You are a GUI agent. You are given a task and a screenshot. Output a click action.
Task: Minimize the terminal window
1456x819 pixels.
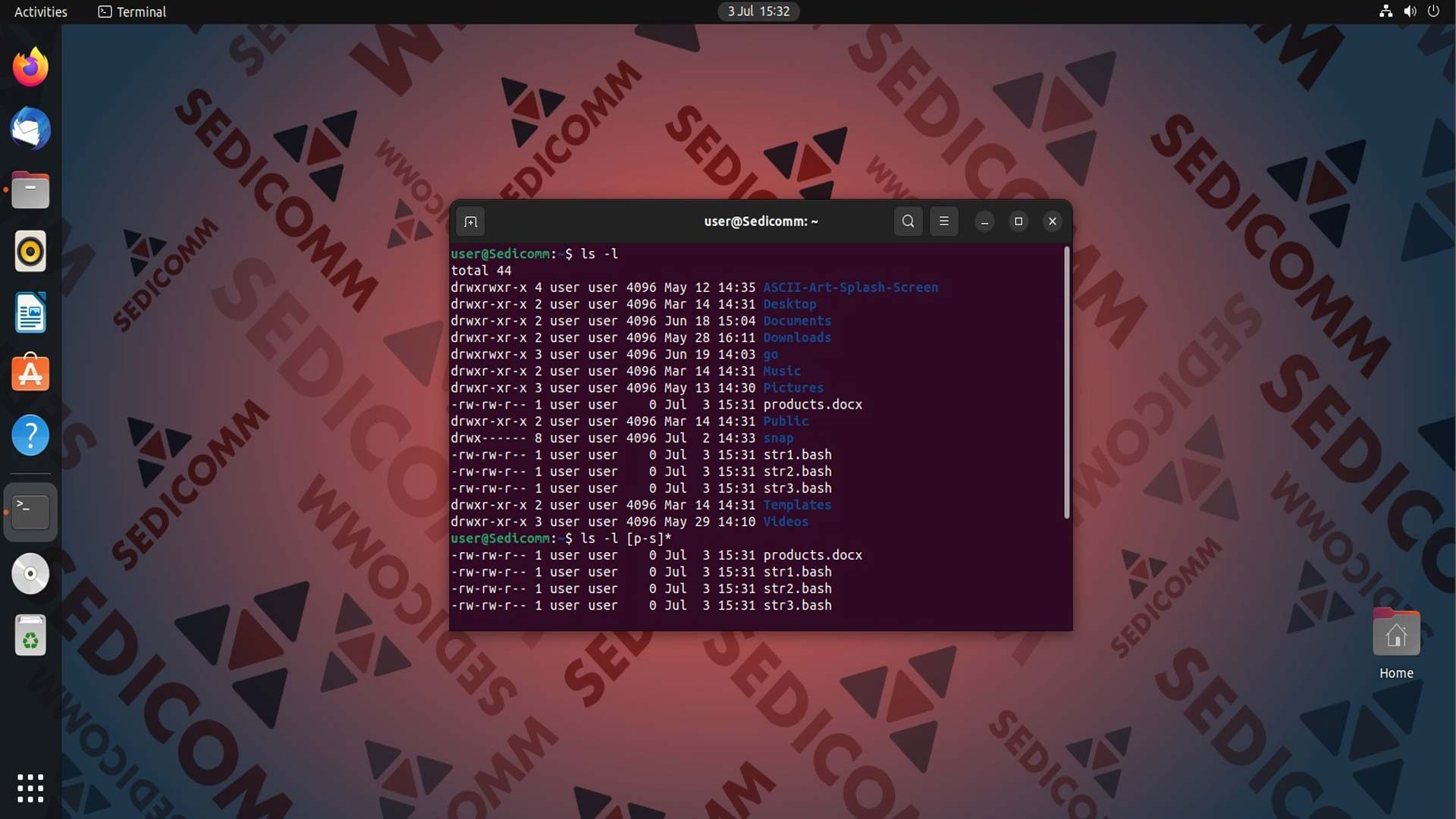(x=984, y=221)
